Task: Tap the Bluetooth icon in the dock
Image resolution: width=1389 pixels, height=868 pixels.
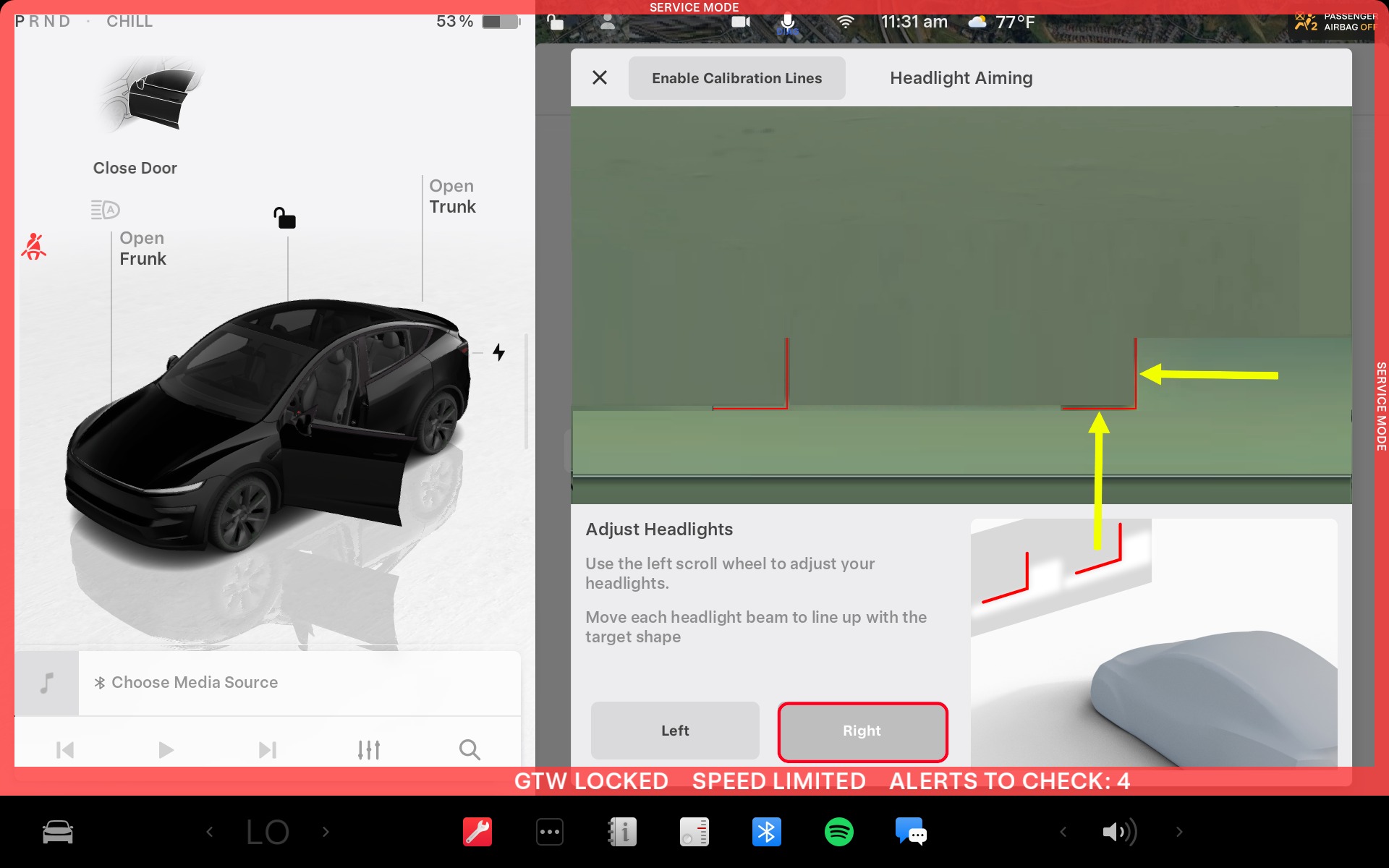Action: click(x=766, y=832)
